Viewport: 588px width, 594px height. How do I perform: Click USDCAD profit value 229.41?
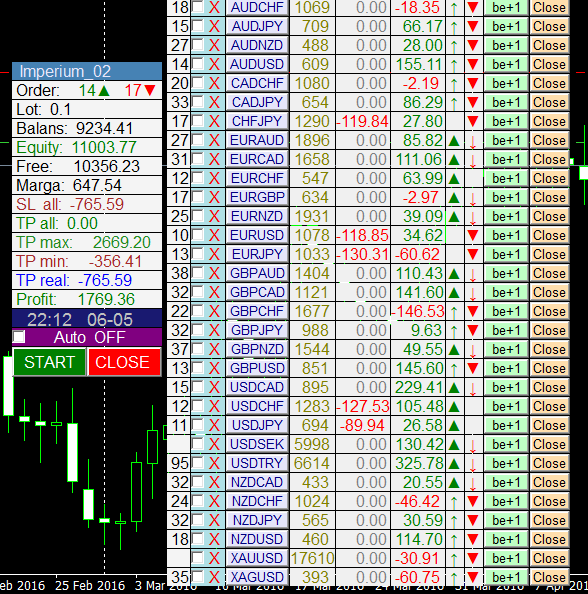[419, 388]
